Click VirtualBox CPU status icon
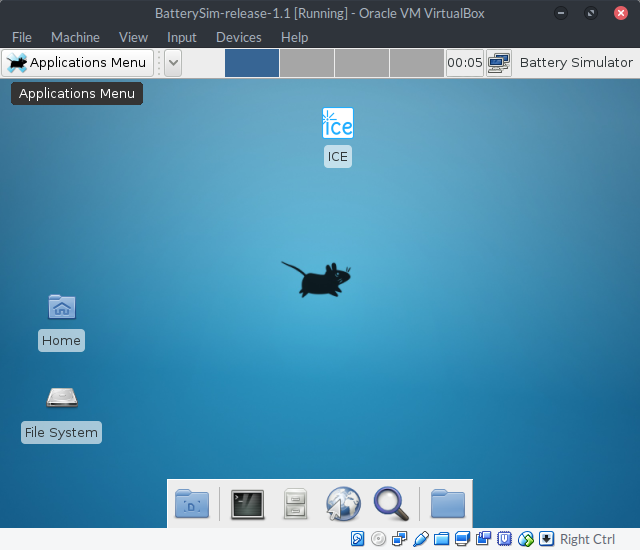640x550 pixels. [x=504, y=539]
